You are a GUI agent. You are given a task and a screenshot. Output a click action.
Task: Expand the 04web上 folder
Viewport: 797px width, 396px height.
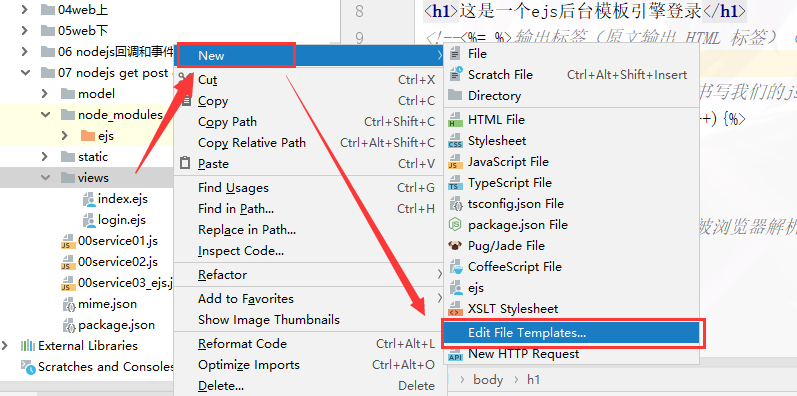coord(24,10)
